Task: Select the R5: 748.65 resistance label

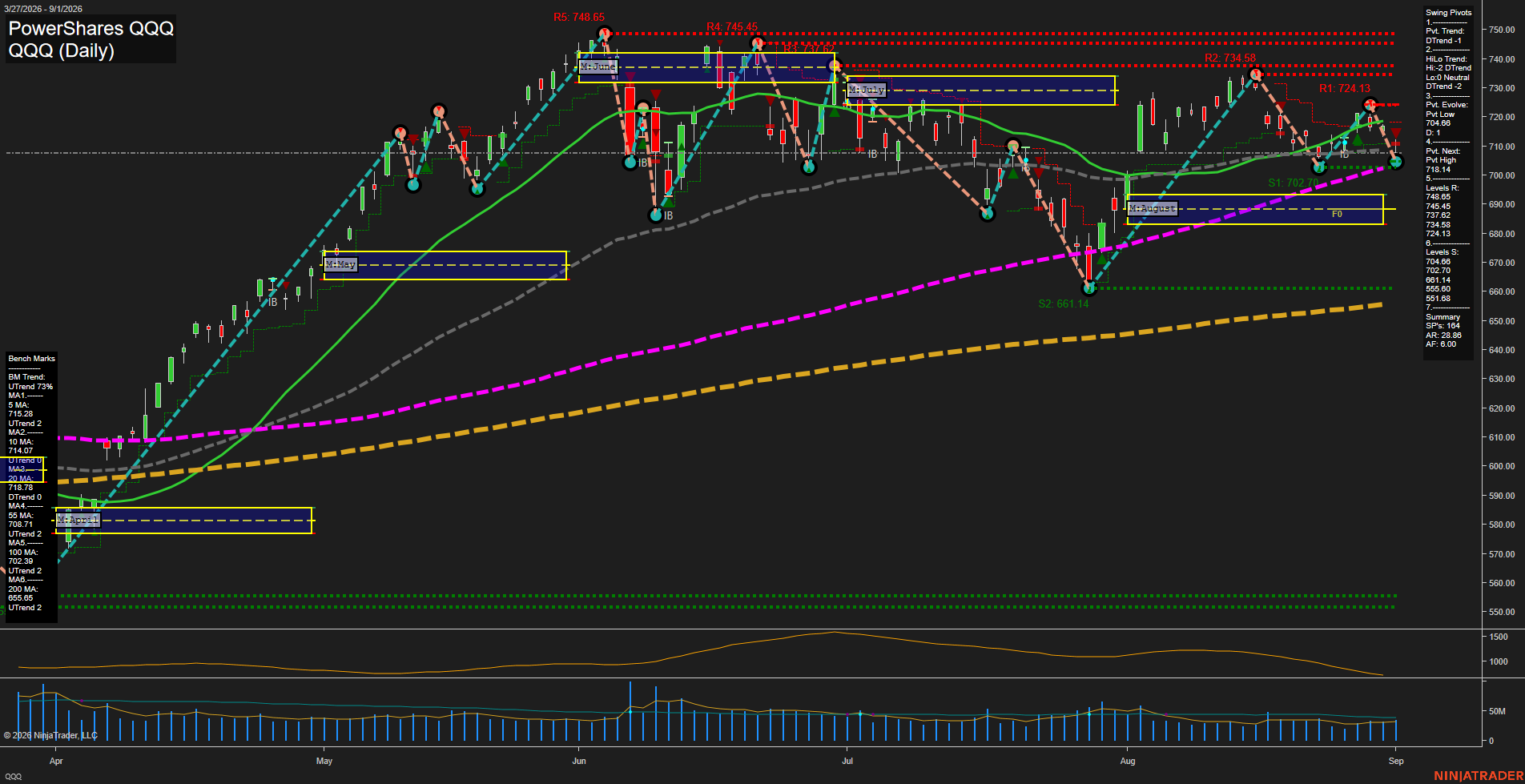Action: 579,17
